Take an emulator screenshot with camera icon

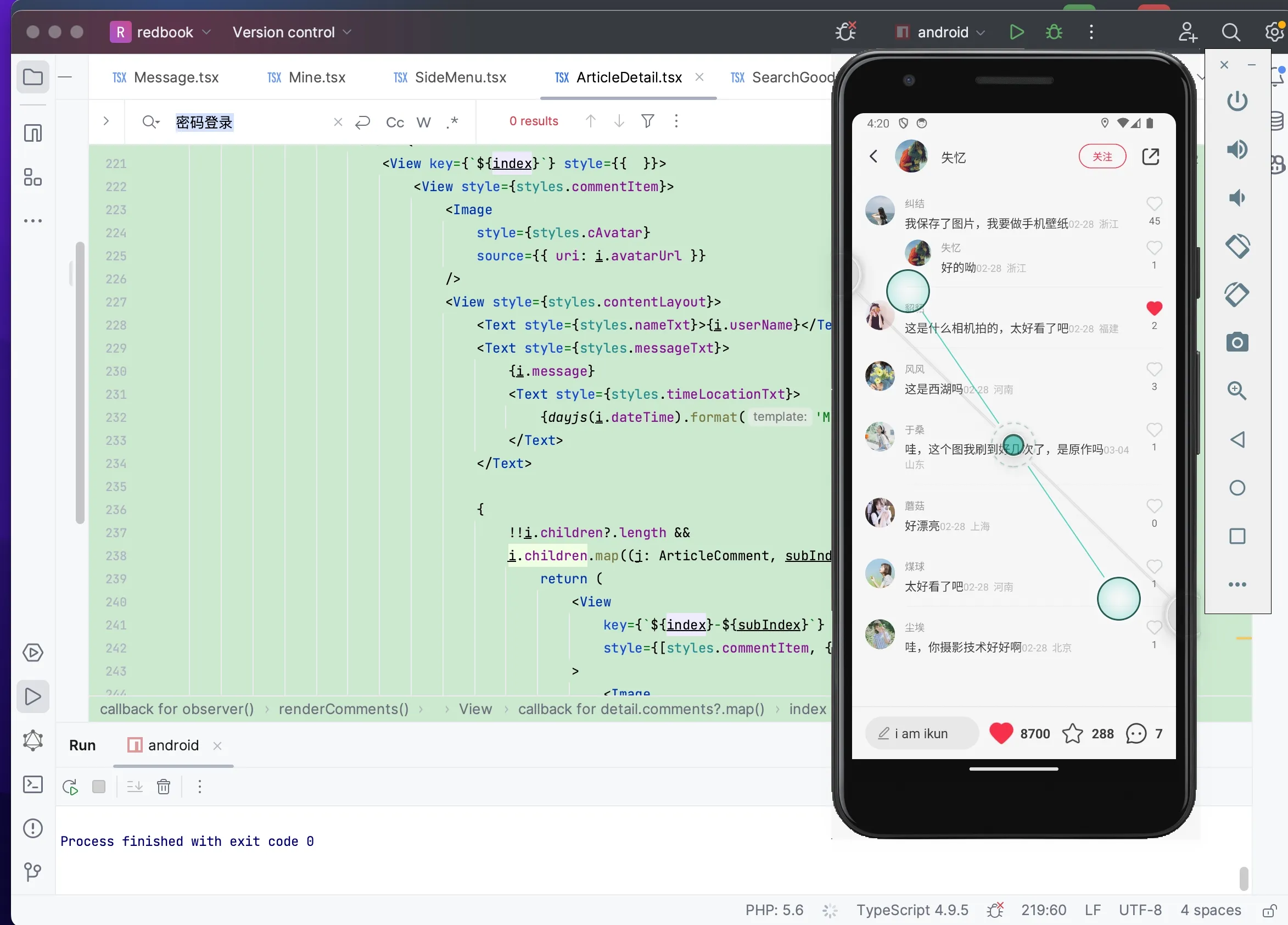1237,343
